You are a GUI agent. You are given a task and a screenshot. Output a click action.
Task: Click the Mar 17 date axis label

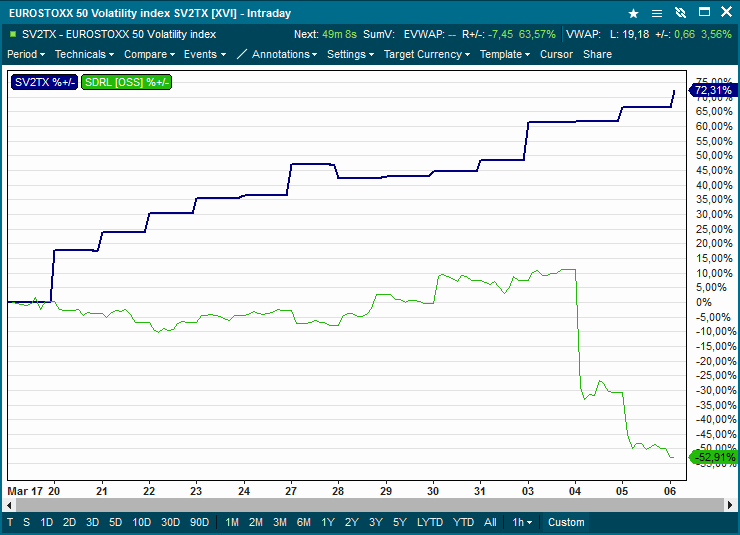pyautogui.click(x=25, y=491)
